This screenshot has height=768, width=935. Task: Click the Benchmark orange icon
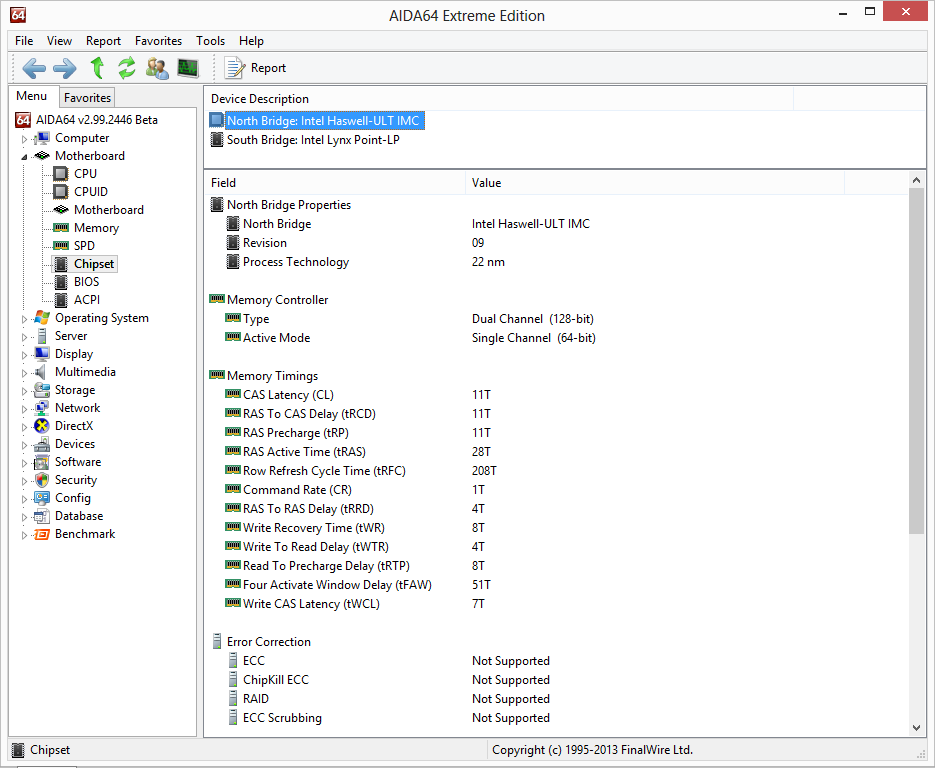click(42, 534)
